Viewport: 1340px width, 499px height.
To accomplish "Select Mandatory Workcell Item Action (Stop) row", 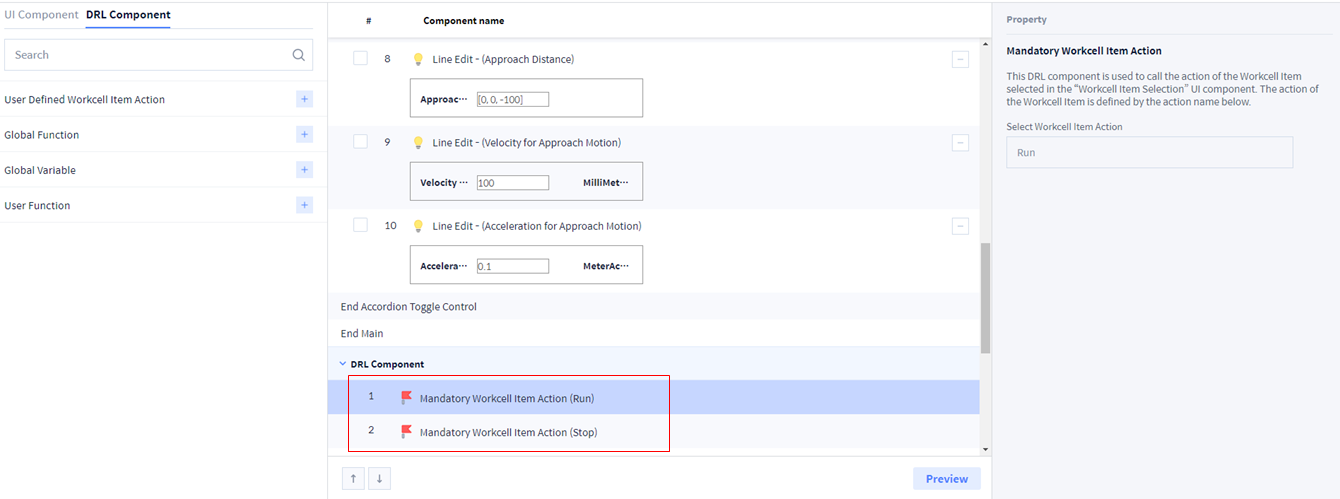I will (x=508, y=432).
